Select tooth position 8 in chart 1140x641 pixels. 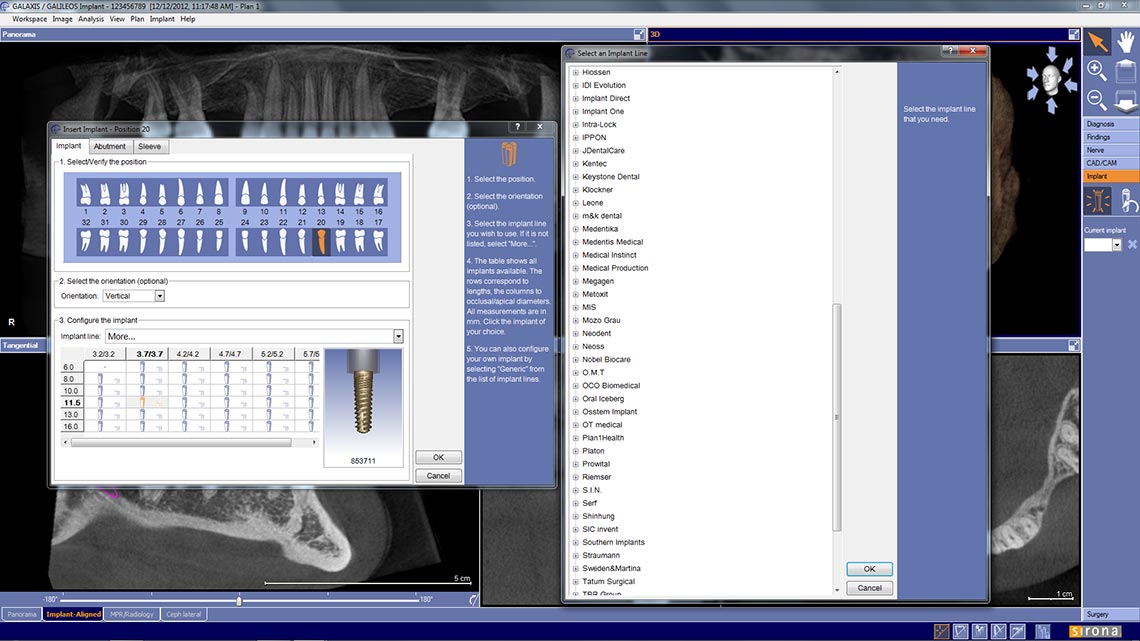coord(218,193)
